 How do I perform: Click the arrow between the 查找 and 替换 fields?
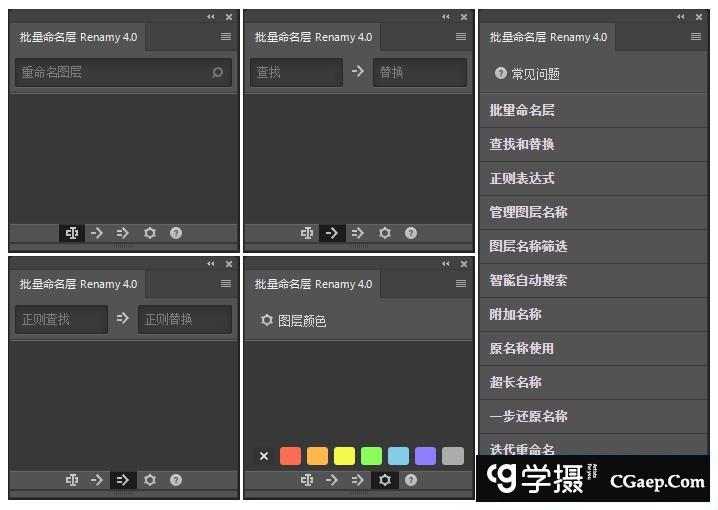[358, 71]
